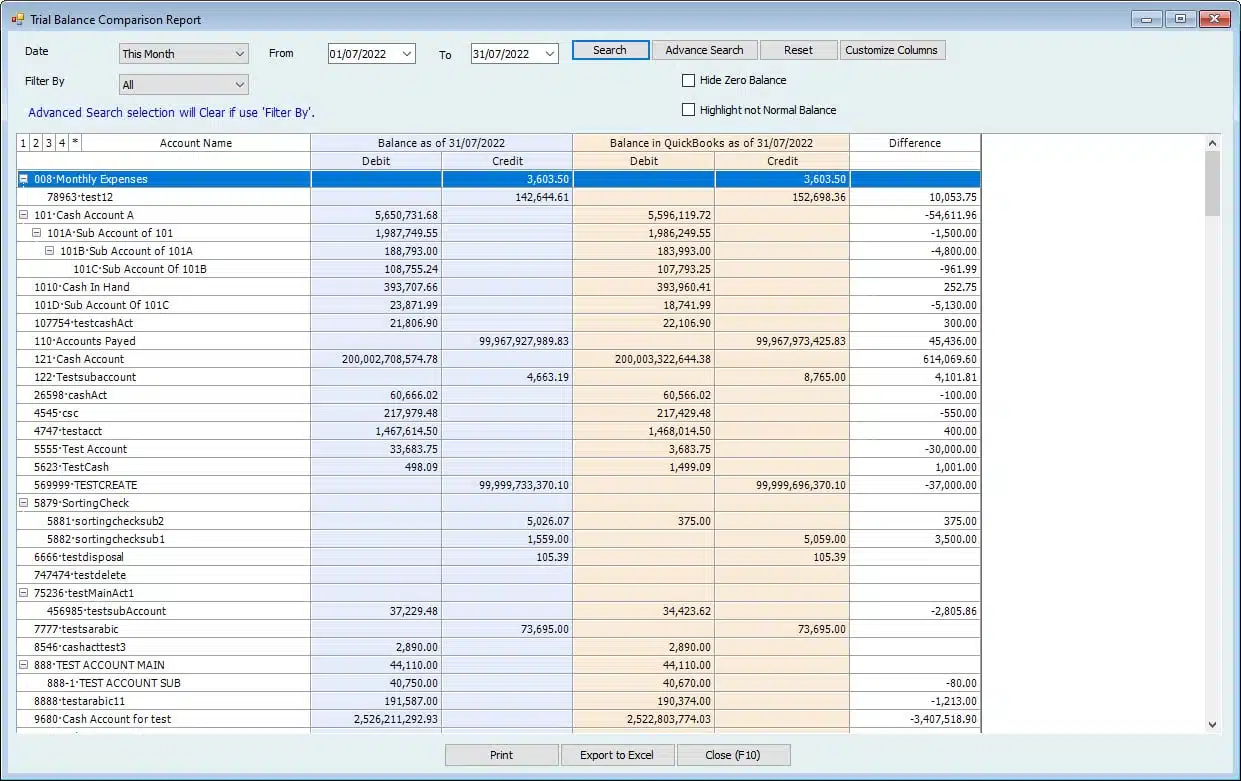1241x781 pixels.
Task: Collapse the 5879 SortingCheck group
Action: coord(24,503)
